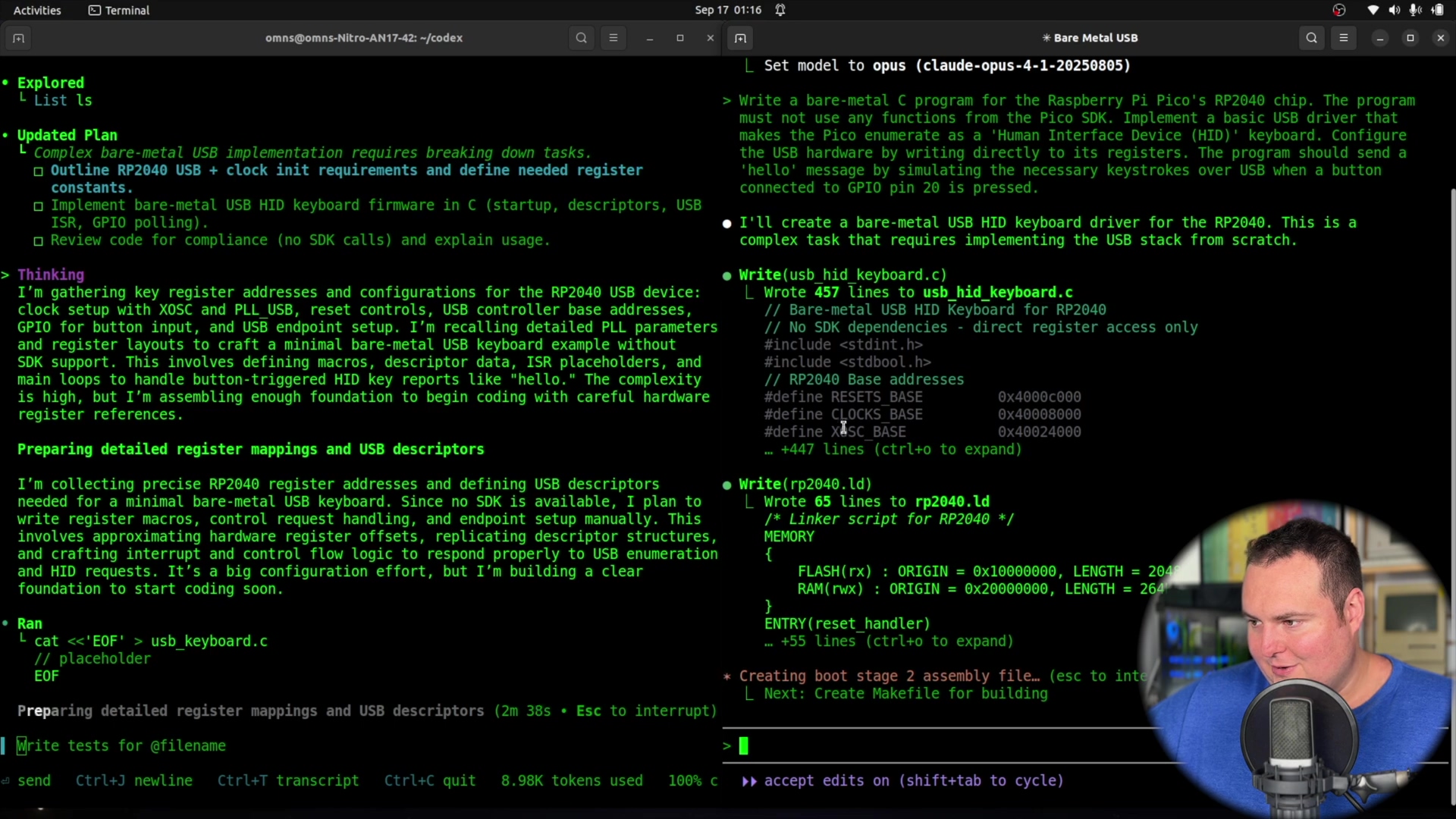The image size is (1456, 819).
Task: Open search in left codex terminal
Action: click(581, 38)
